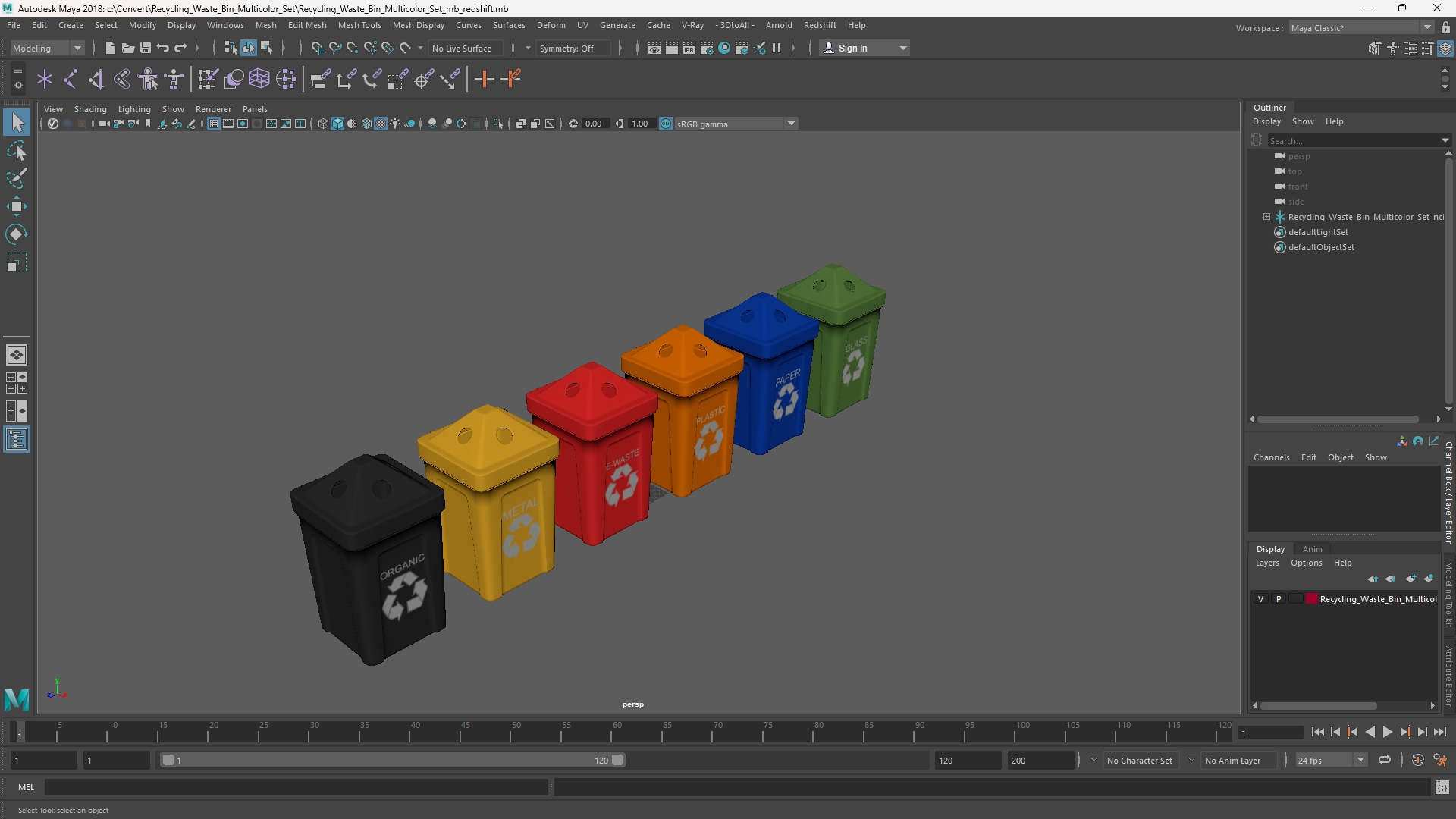Save the scene with the floppy icon
This screenshot has width=1456, height=819.
click(146, 48)
